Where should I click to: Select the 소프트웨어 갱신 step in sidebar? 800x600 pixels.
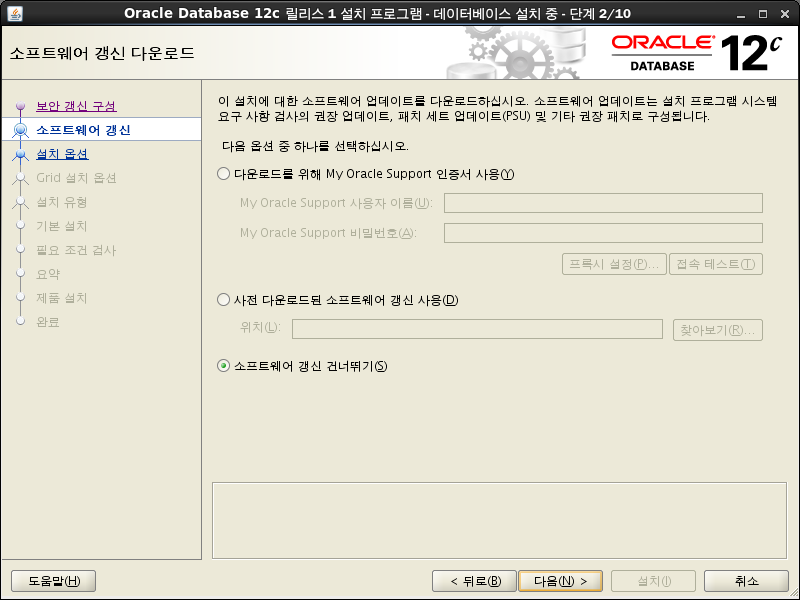coord(83,130)
